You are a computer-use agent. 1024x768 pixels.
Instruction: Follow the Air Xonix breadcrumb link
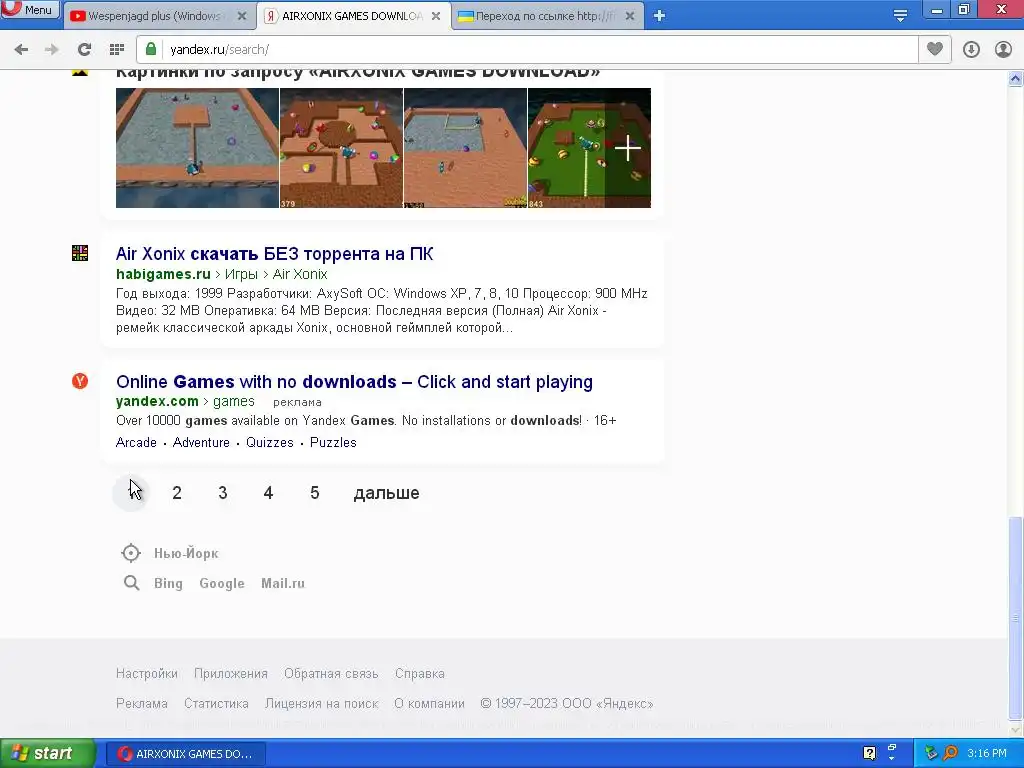tap(300, 274)
